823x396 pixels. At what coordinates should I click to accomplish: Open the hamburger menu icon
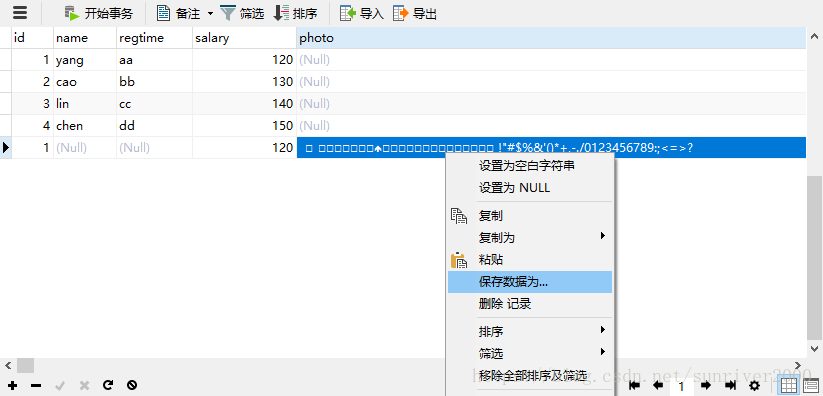tap(19, 13)
